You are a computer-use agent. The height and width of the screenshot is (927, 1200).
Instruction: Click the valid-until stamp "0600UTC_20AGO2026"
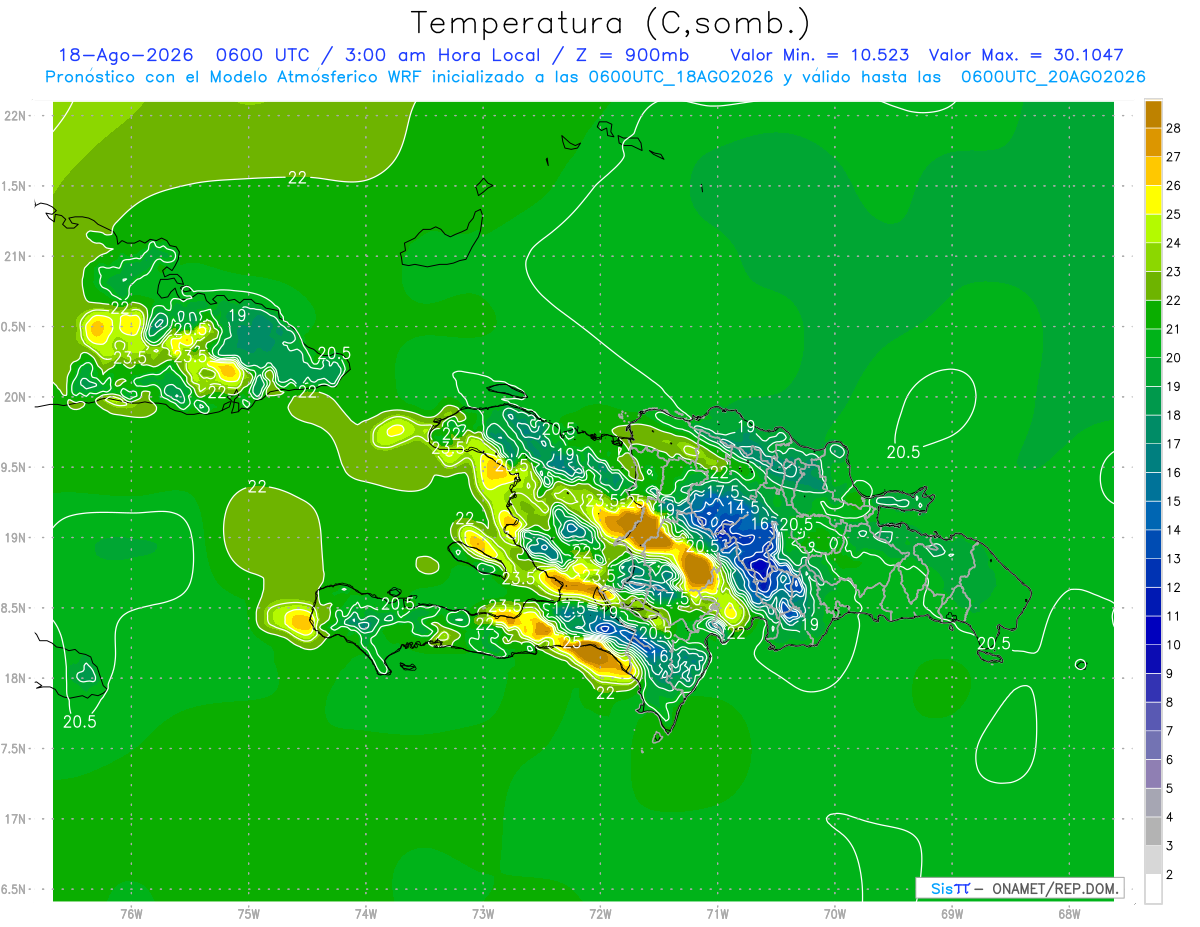(x=1053, y=77)
